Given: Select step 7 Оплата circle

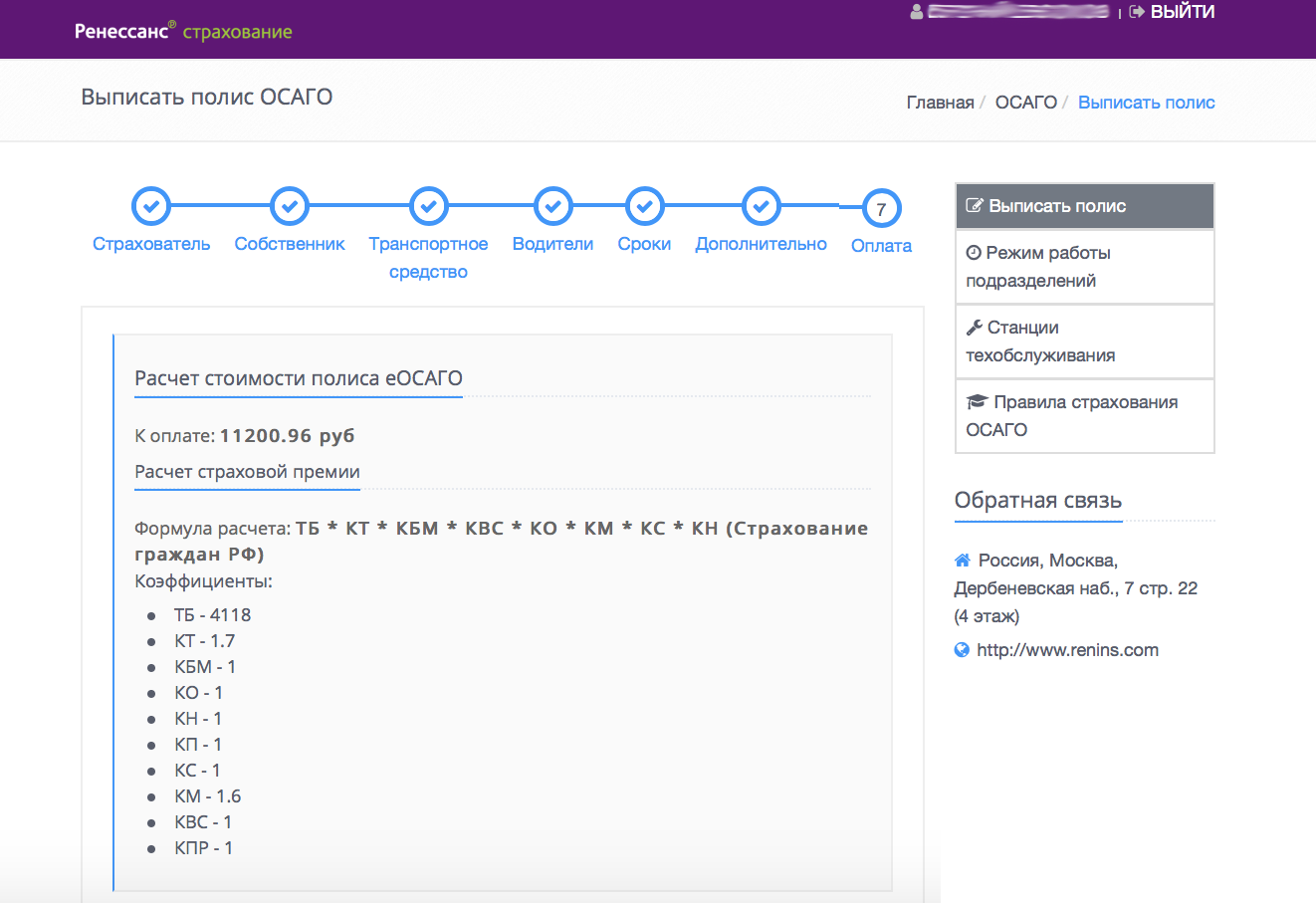Looking at the screenshot, I should [881, 209].
